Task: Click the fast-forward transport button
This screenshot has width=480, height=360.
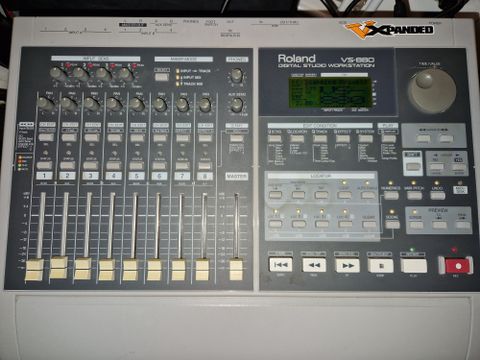Action: pyautogui.click(x=347, y=266)
